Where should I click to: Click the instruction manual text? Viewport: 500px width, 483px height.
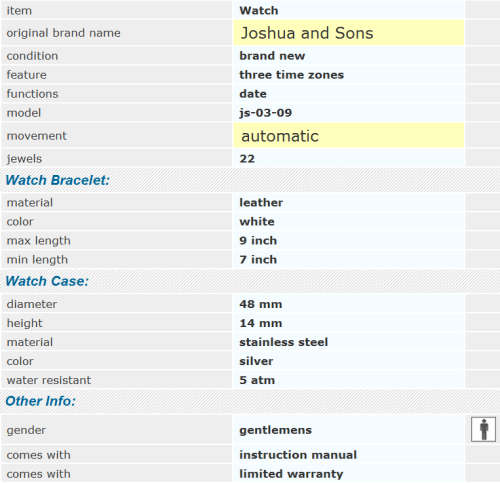pos(298,455)
